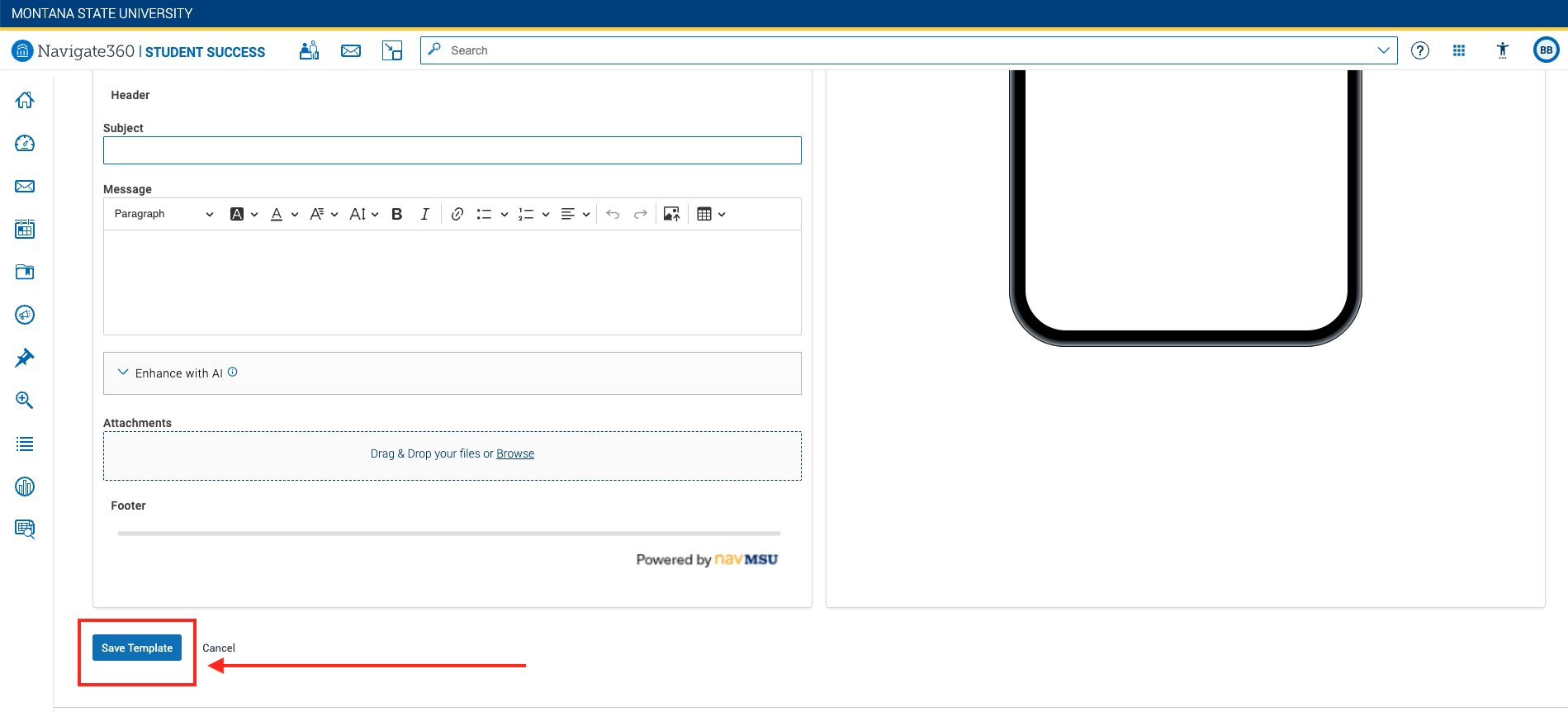The image size is (1568, 712).
Task: Open the apps grid icon
Action: [x=1459, y=50]
